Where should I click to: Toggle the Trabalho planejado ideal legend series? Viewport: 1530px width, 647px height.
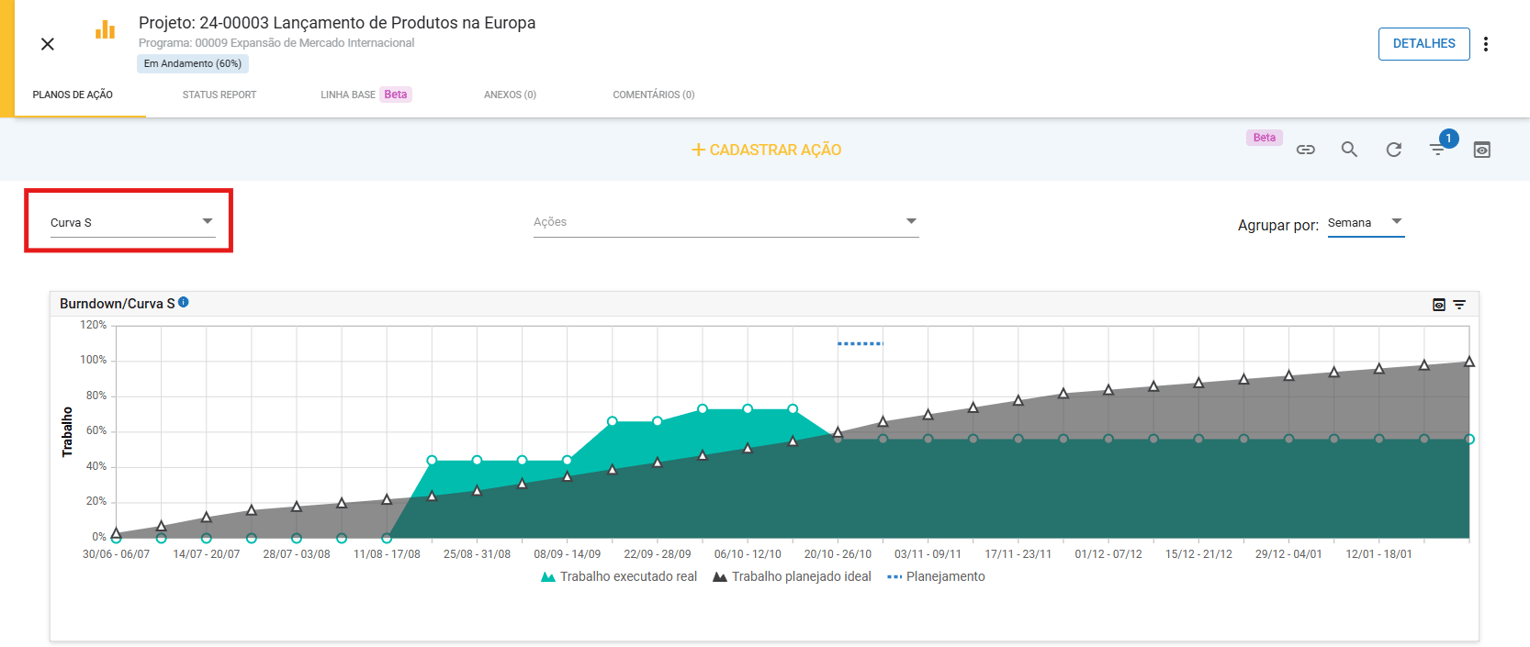click(792, 577)
